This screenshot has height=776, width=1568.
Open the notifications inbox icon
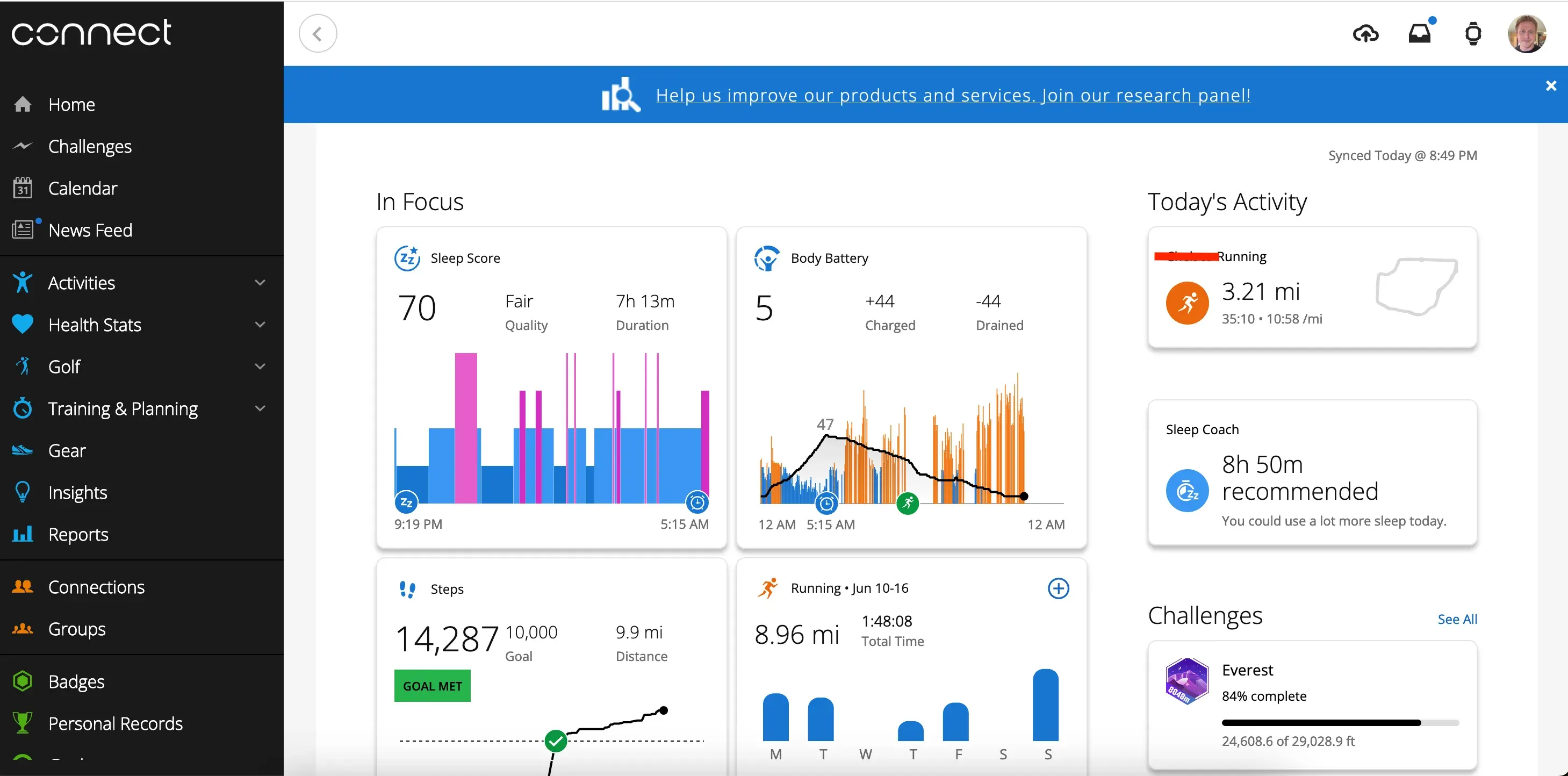point(1420,33)
